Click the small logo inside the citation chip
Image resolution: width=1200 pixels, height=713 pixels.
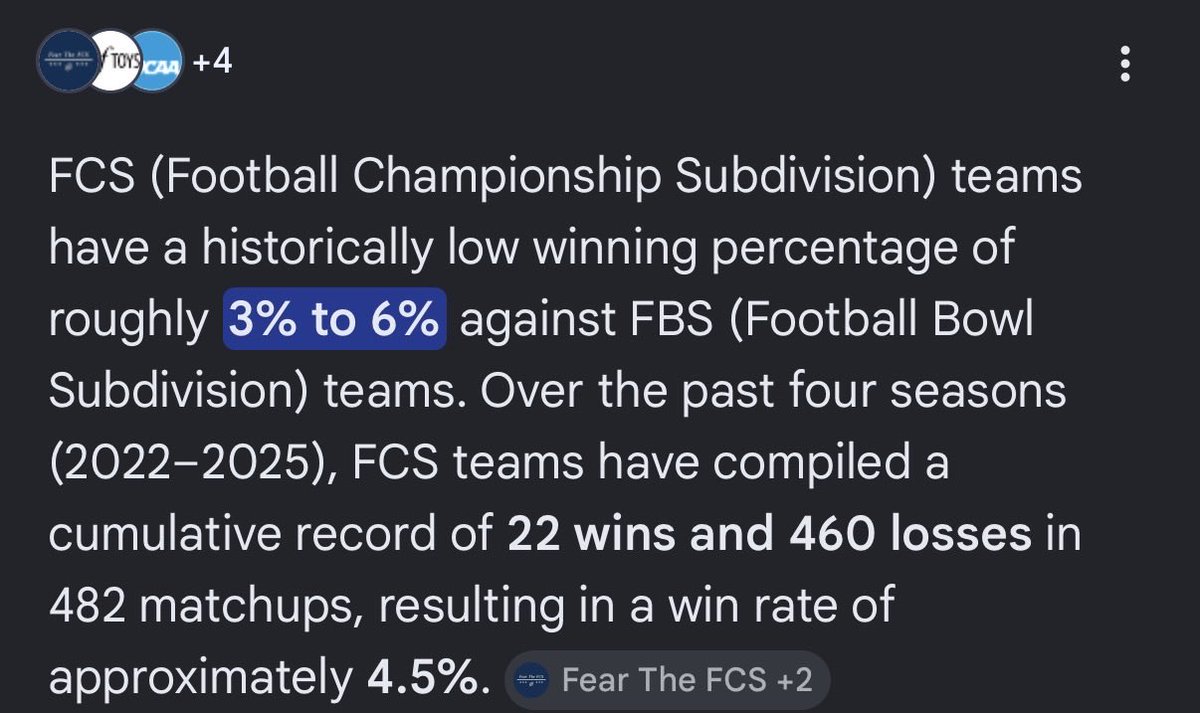click(531, 681)
